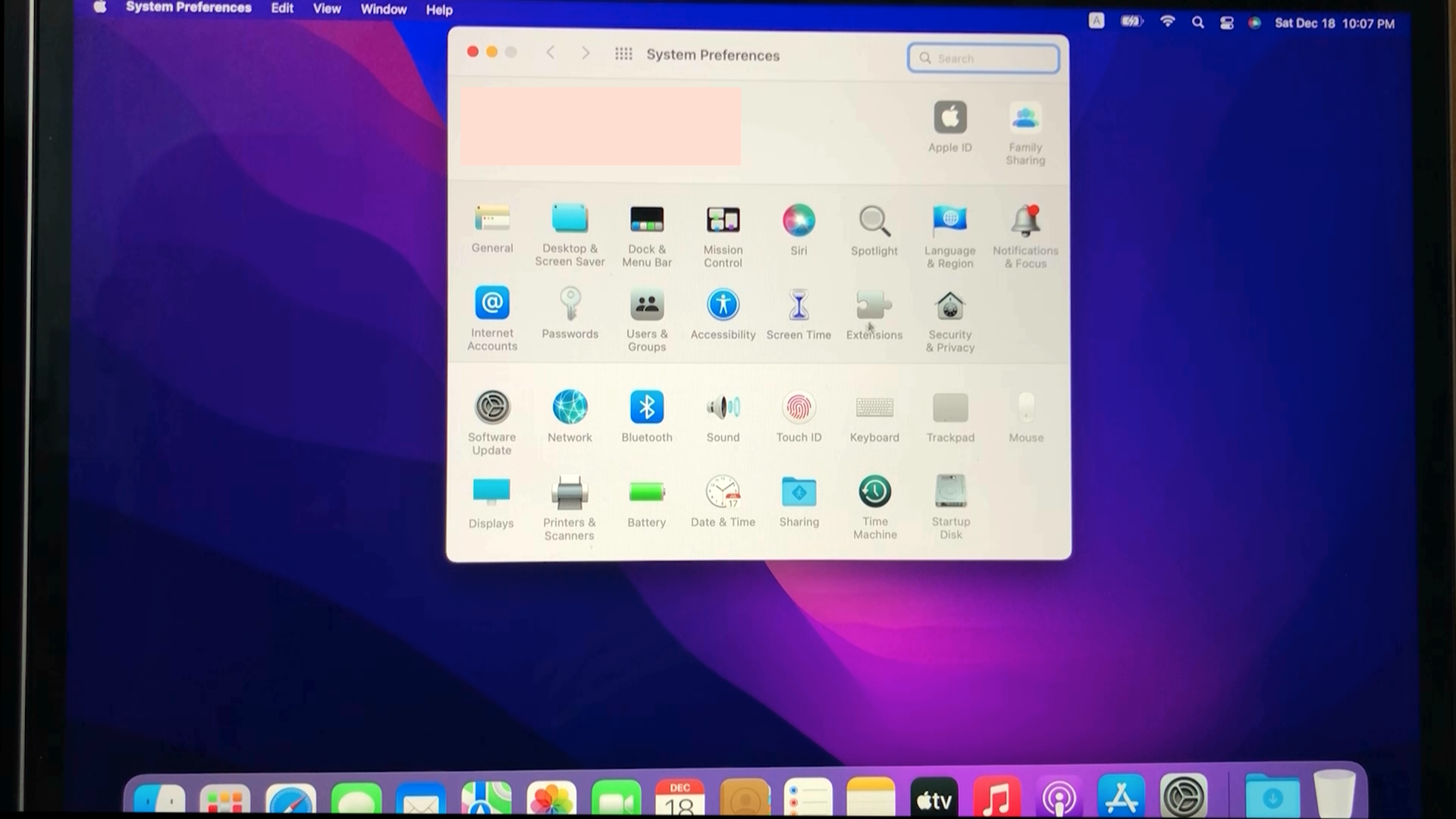Open Accessibility preferences
The image size is (1456, 819).
(x=723, y=305)
